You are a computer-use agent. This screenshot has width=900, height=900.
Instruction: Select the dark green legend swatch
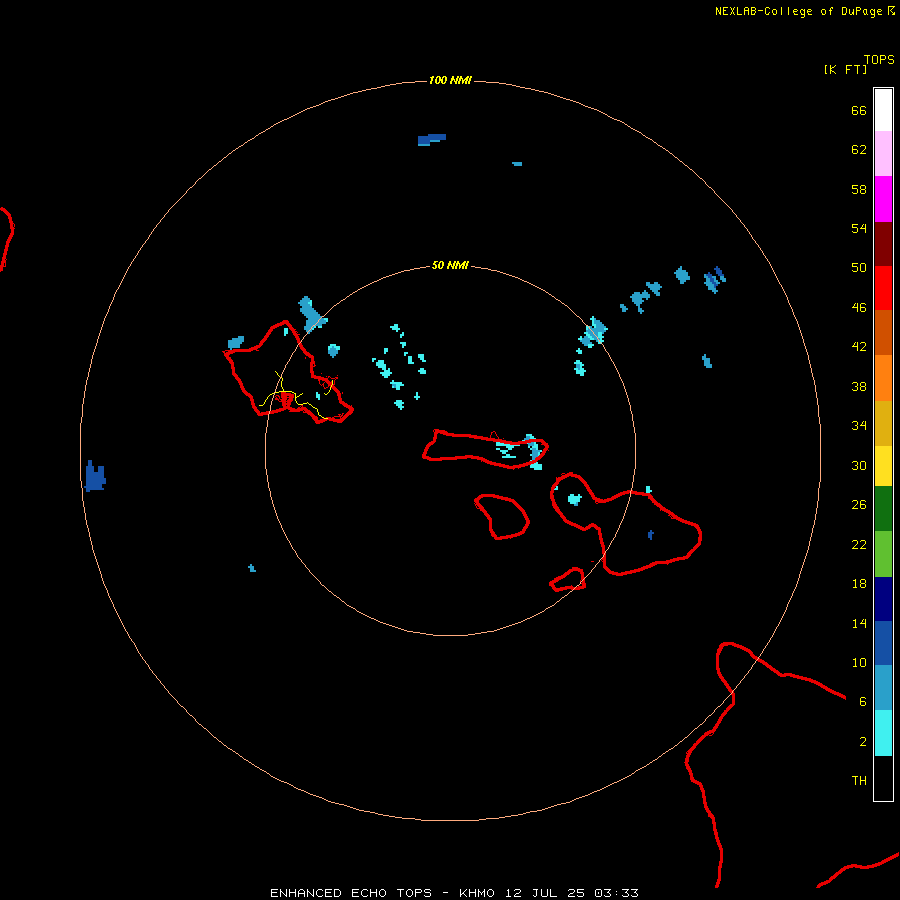pyautogui.click(x=883, y=509)
